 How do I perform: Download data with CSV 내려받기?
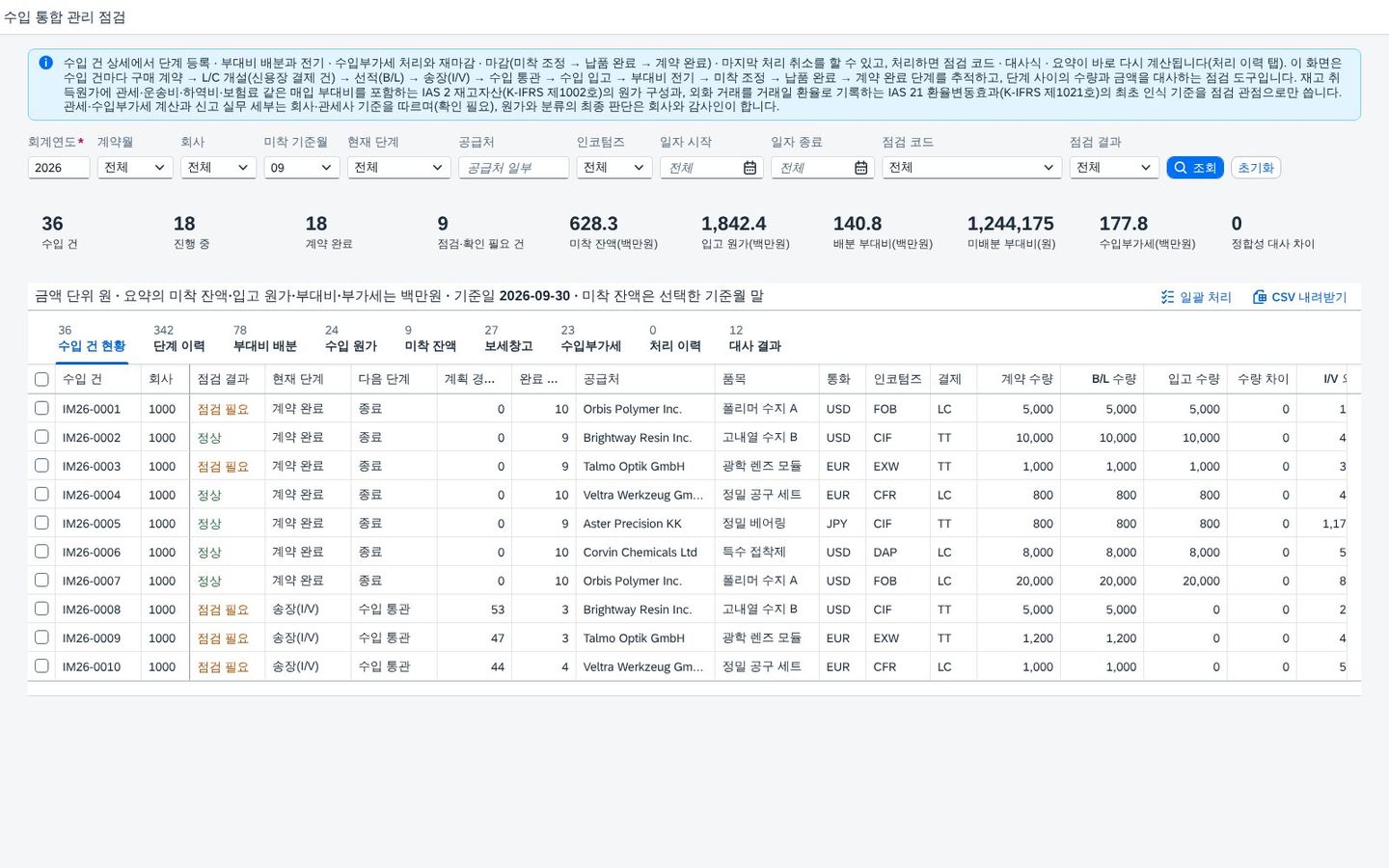(1299, 297)
